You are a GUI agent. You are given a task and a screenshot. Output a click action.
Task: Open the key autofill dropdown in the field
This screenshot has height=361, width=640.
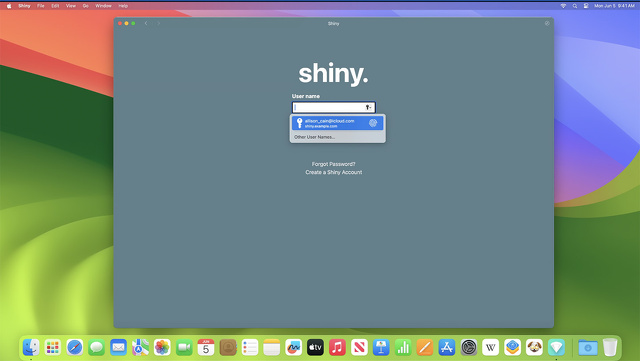click(368, 107)
